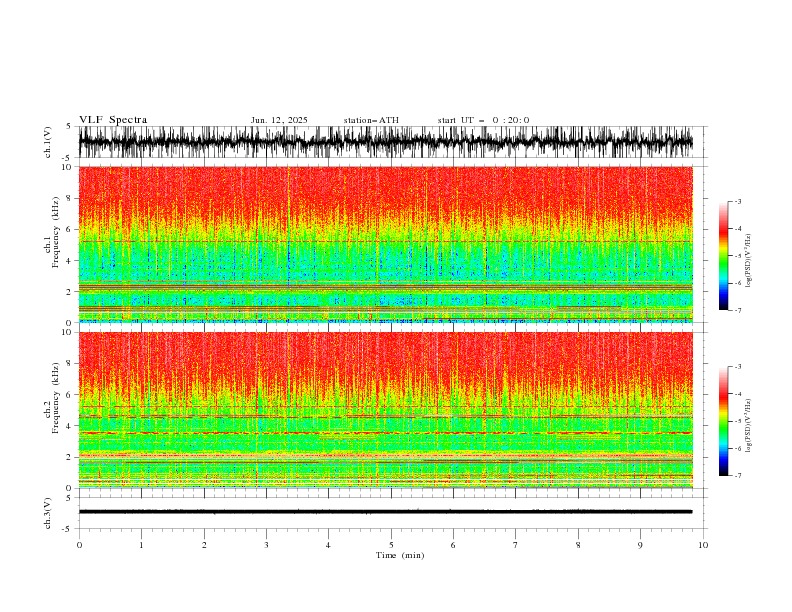
Task: Click time axis tick label "6"
Action: 453,545
